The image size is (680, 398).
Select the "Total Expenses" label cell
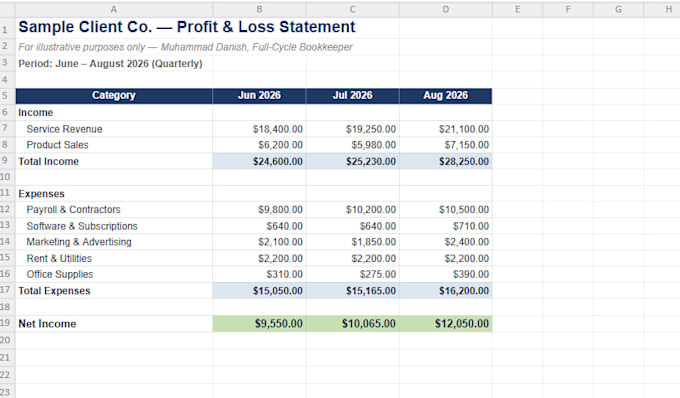tap(114, 291)
